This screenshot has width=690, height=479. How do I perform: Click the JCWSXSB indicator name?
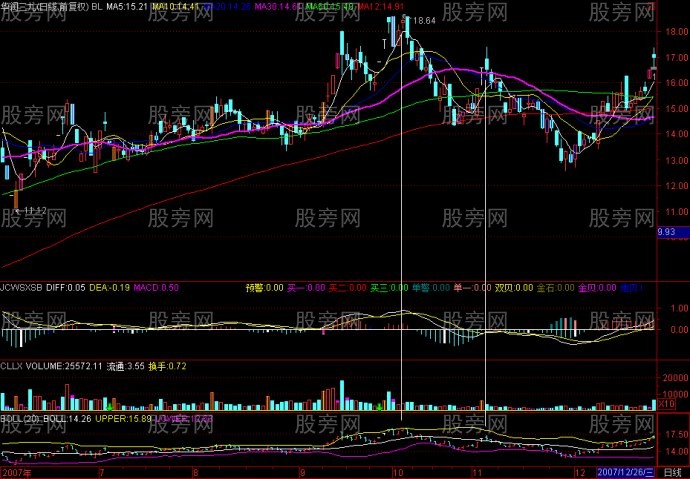[22, 288]
